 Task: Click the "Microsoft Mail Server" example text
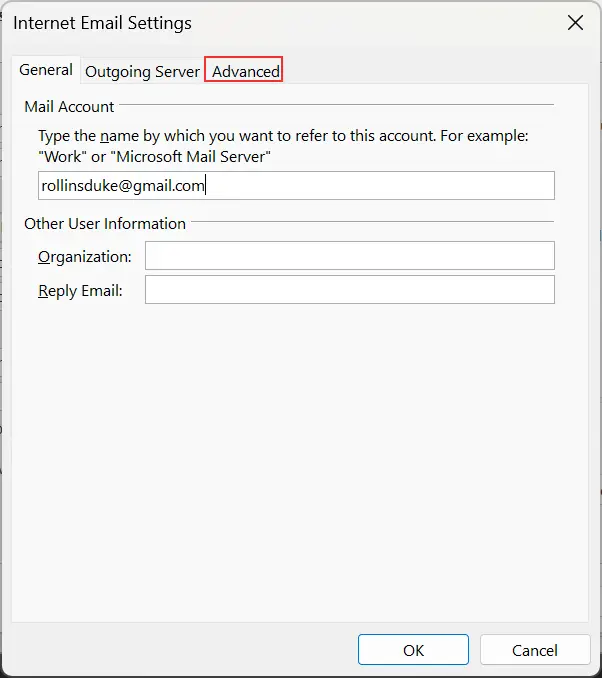coord(182,157)
